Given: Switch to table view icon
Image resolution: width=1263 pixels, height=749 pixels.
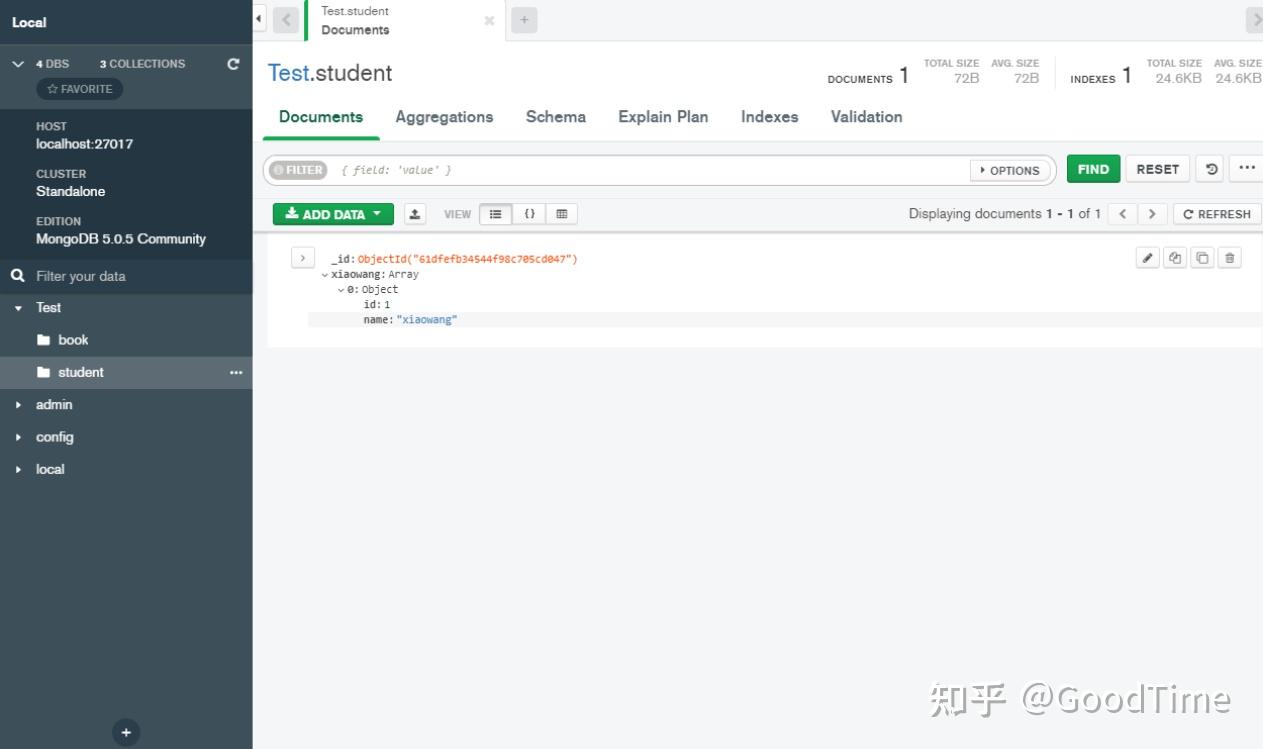Looking at the screenshot, I should 561,213.
